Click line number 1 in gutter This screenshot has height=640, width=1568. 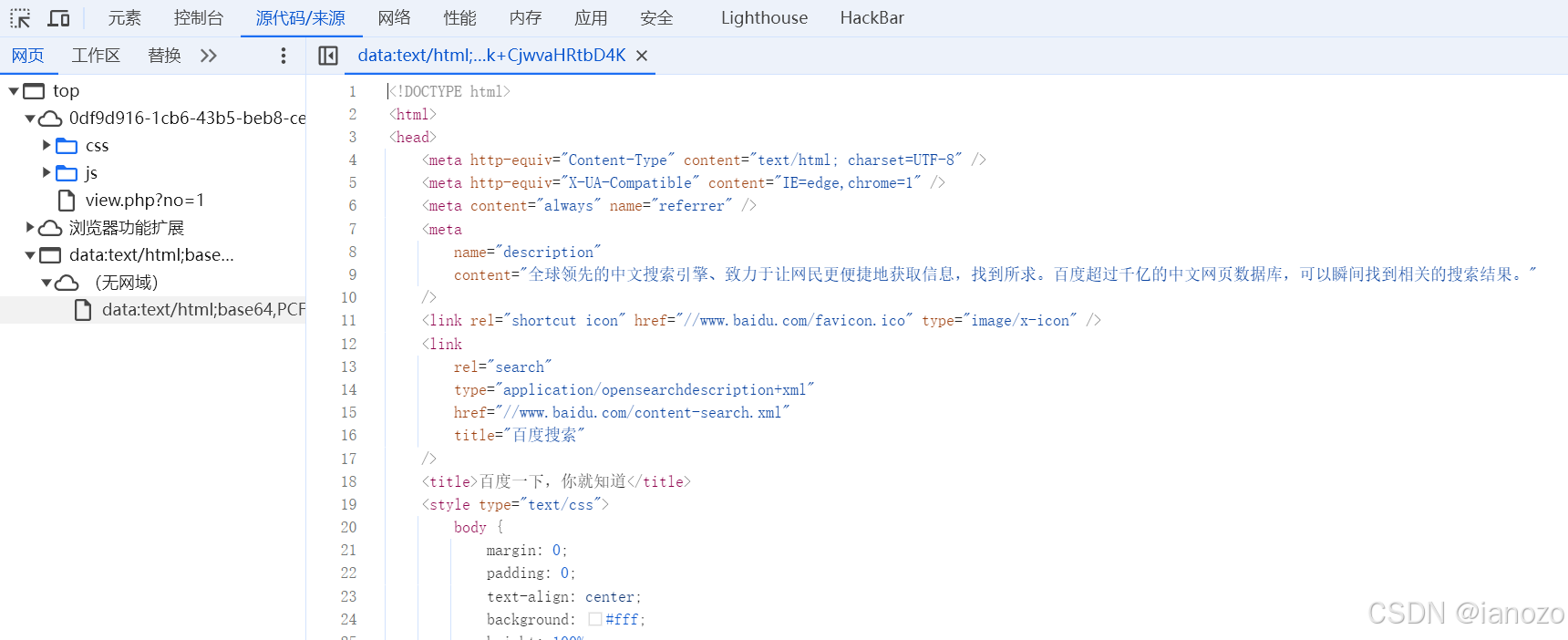[353, 92]
